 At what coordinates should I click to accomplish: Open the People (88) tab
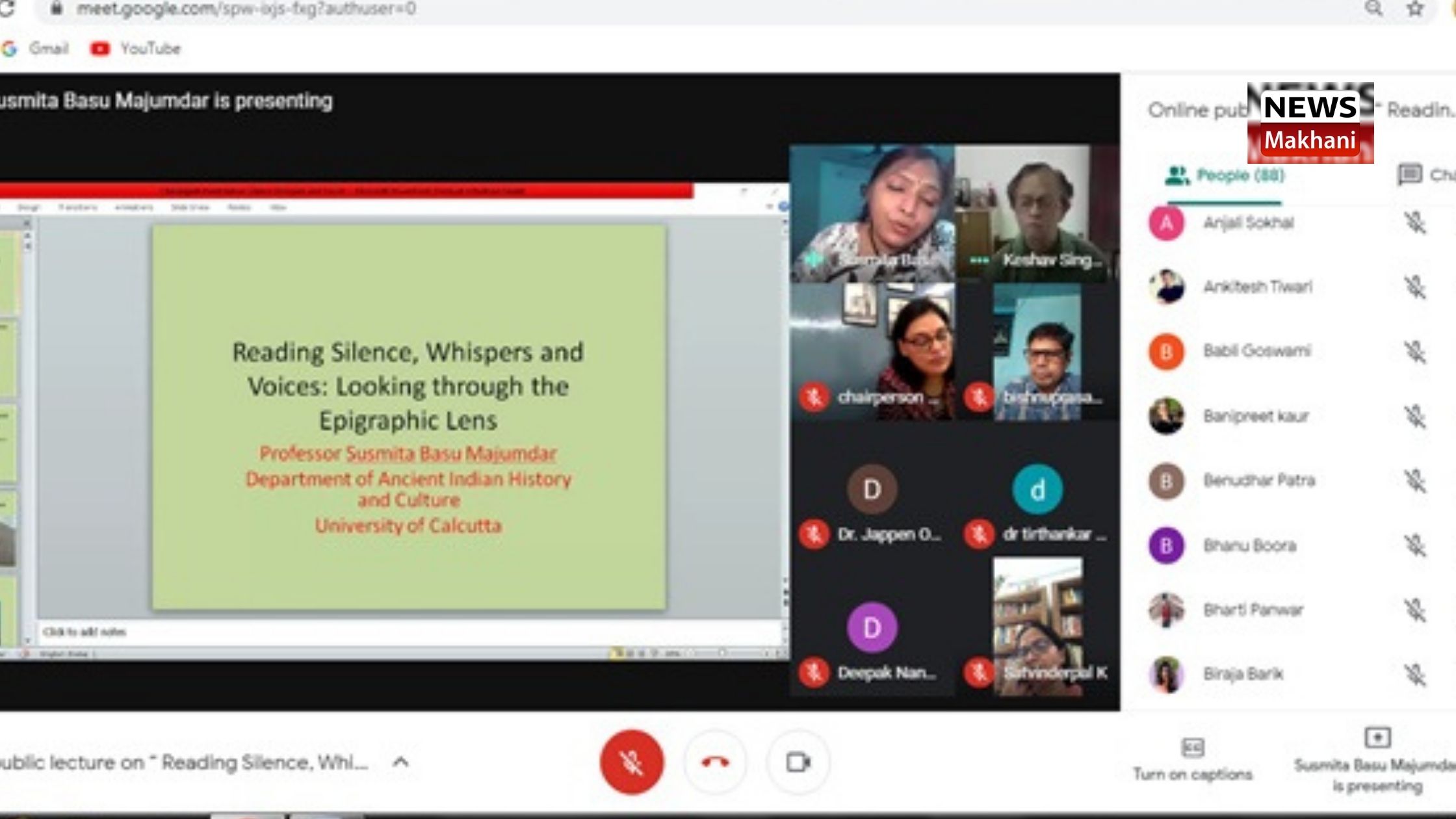point(1225,175)
